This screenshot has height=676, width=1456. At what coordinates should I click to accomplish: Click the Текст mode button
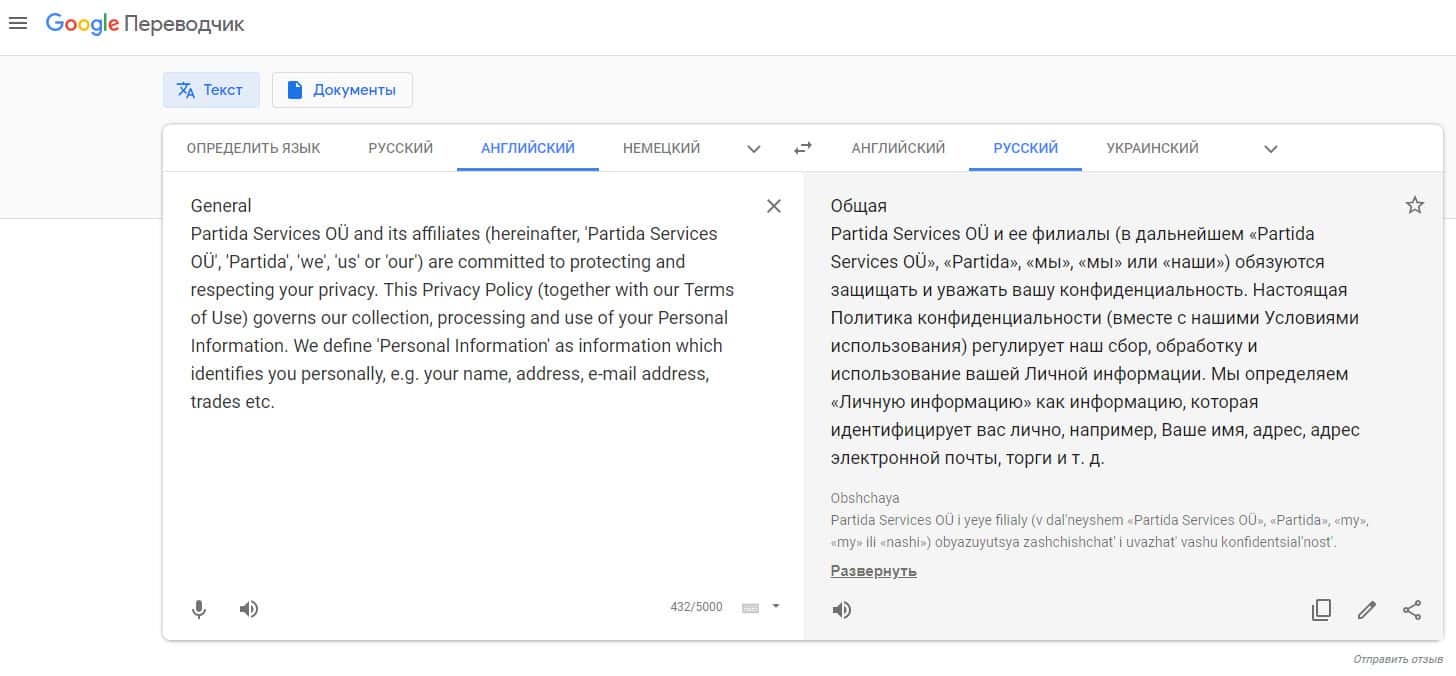(211, 90)
